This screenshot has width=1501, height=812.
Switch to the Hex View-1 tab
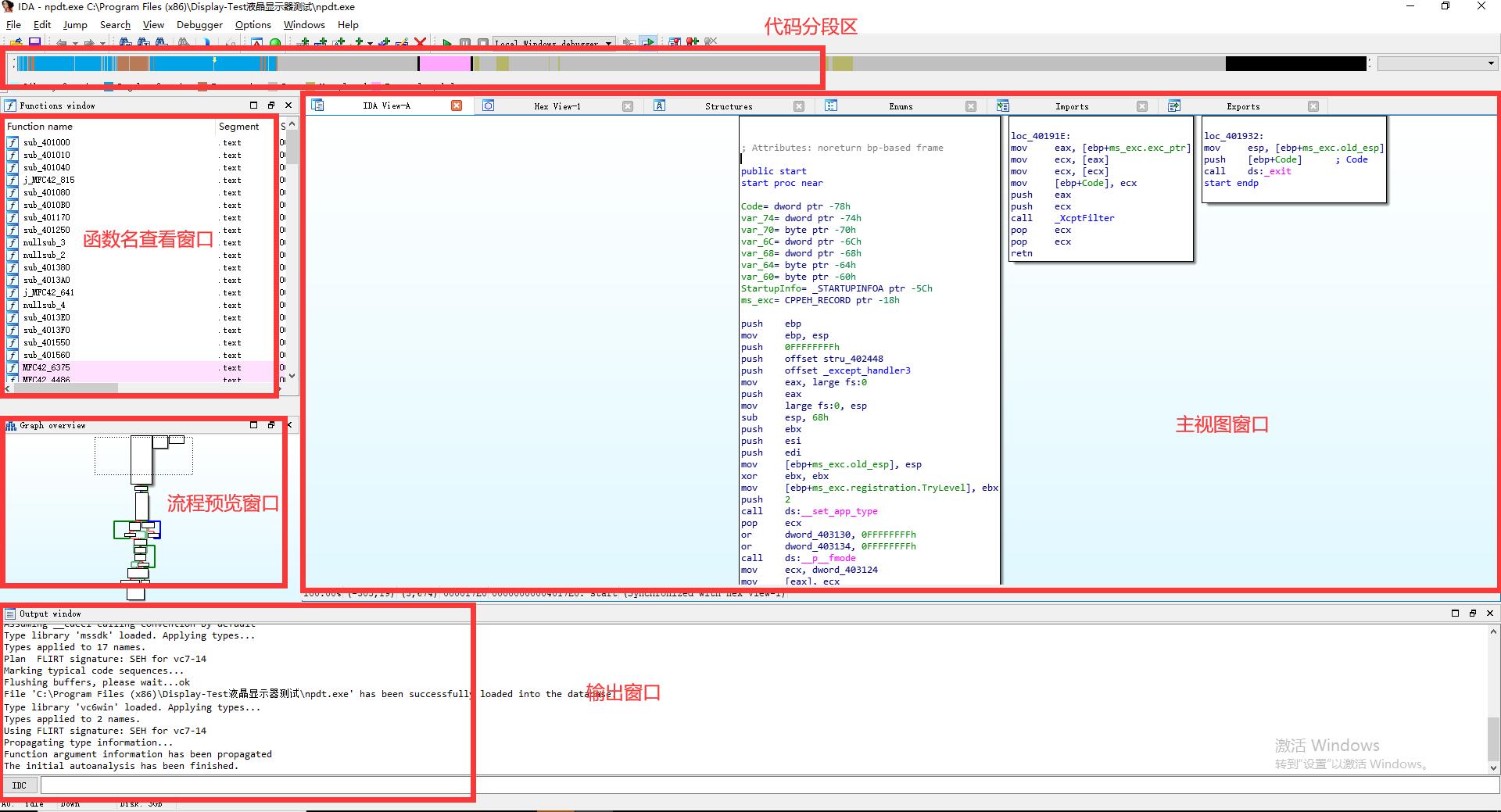[x=557, y=106]
